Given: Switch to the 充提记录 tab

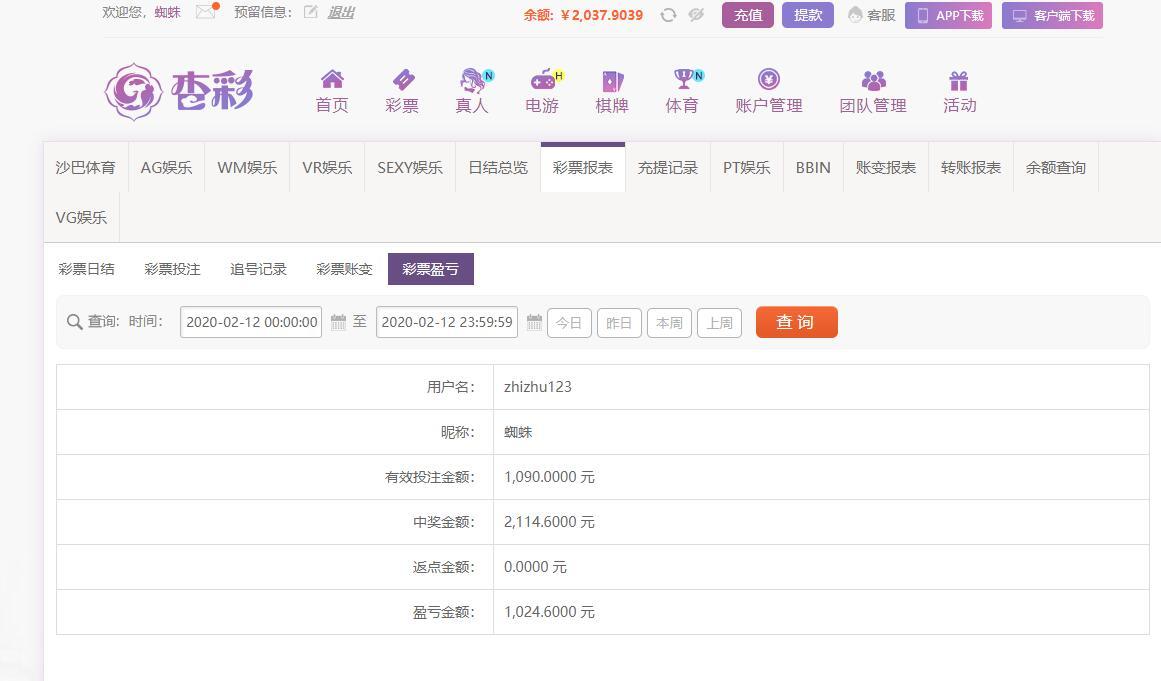Looking at the screenshot, I should 668,168.
